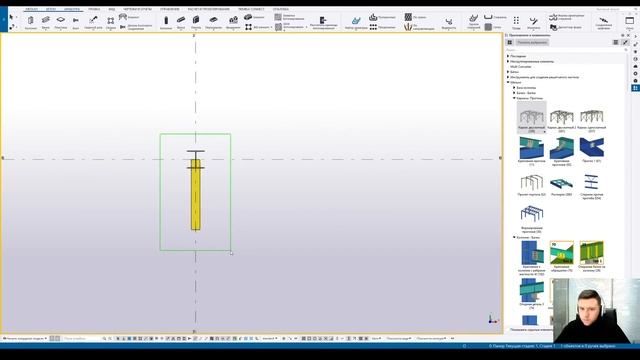Click the Window icon in the ribbon
The image size is (640, 360).
[630, 22]
